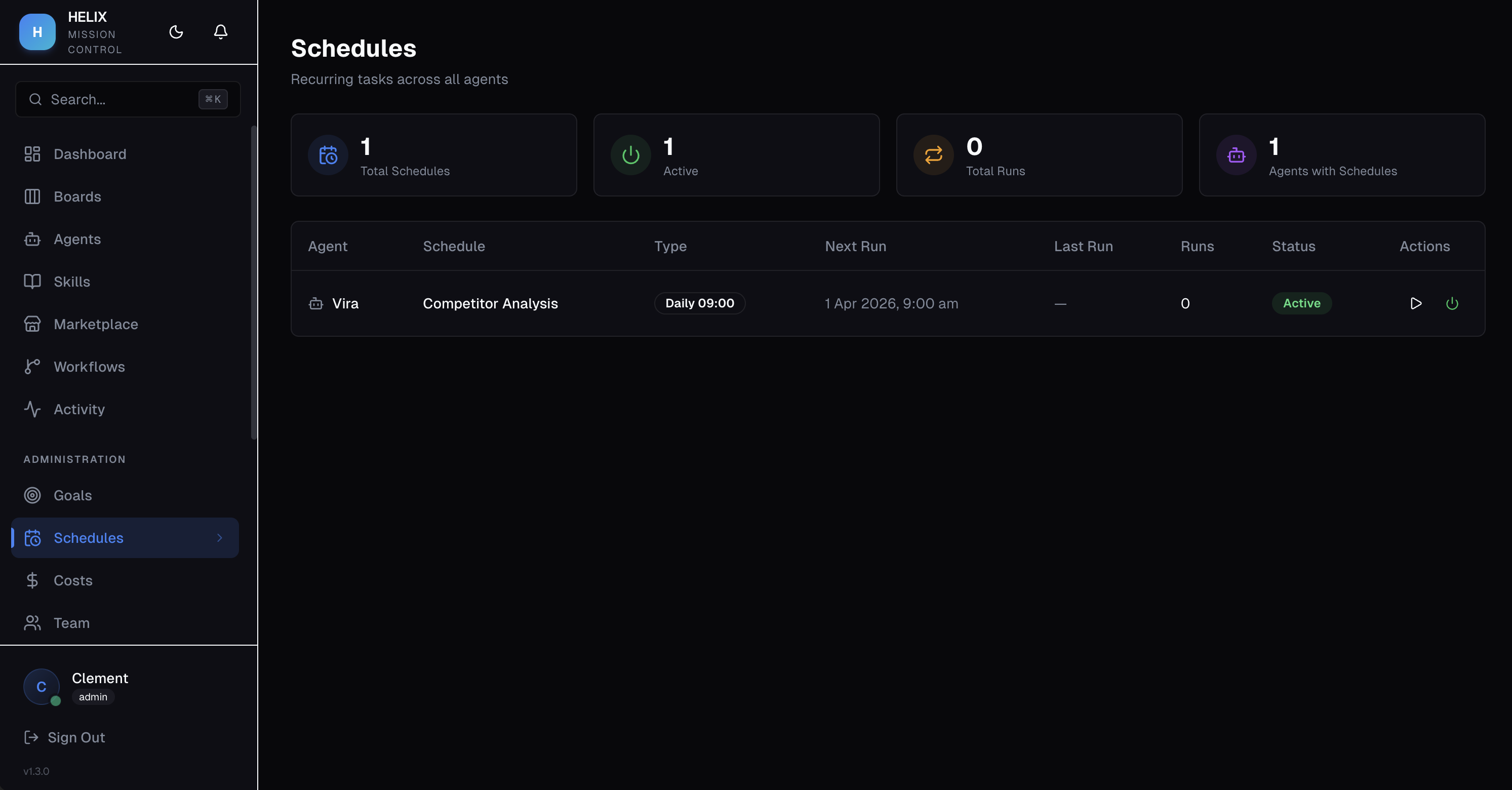Toggle dark mode with the moon icon
The width and height of the screenshot is (1512, 790).
pos(176,32)
